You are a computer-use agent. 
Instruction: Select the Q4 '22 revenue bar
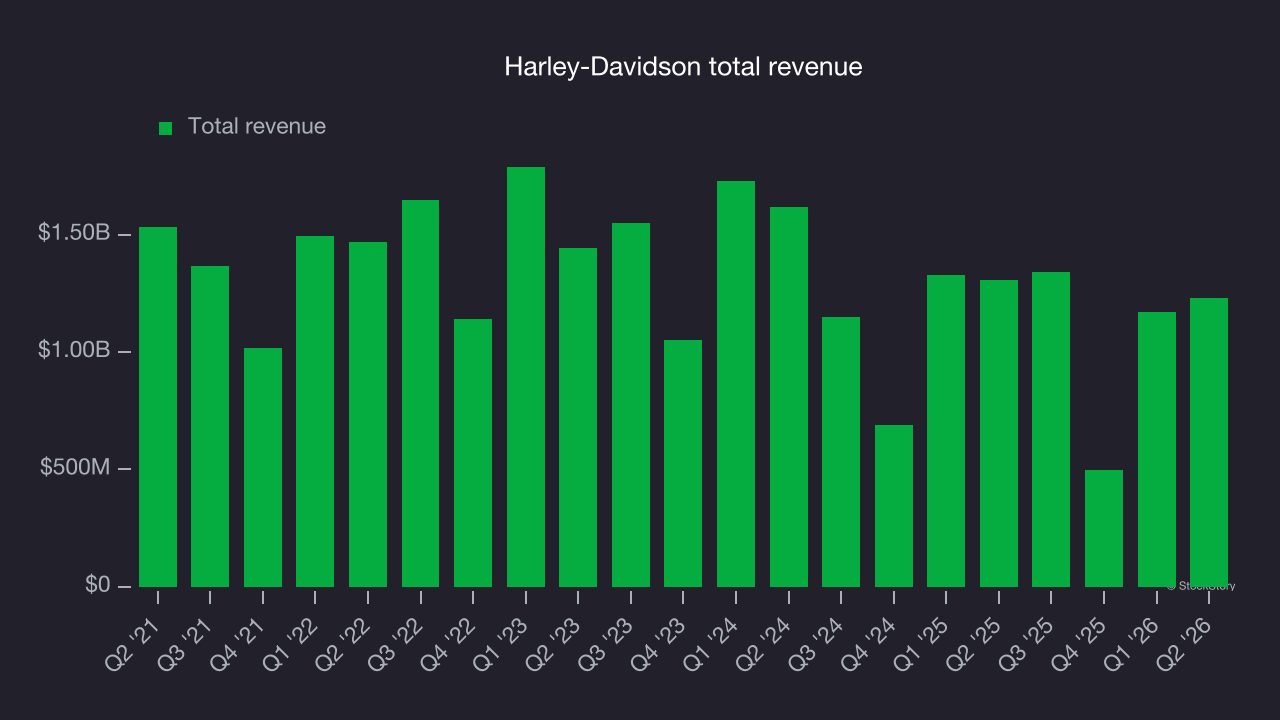(473, 453)
